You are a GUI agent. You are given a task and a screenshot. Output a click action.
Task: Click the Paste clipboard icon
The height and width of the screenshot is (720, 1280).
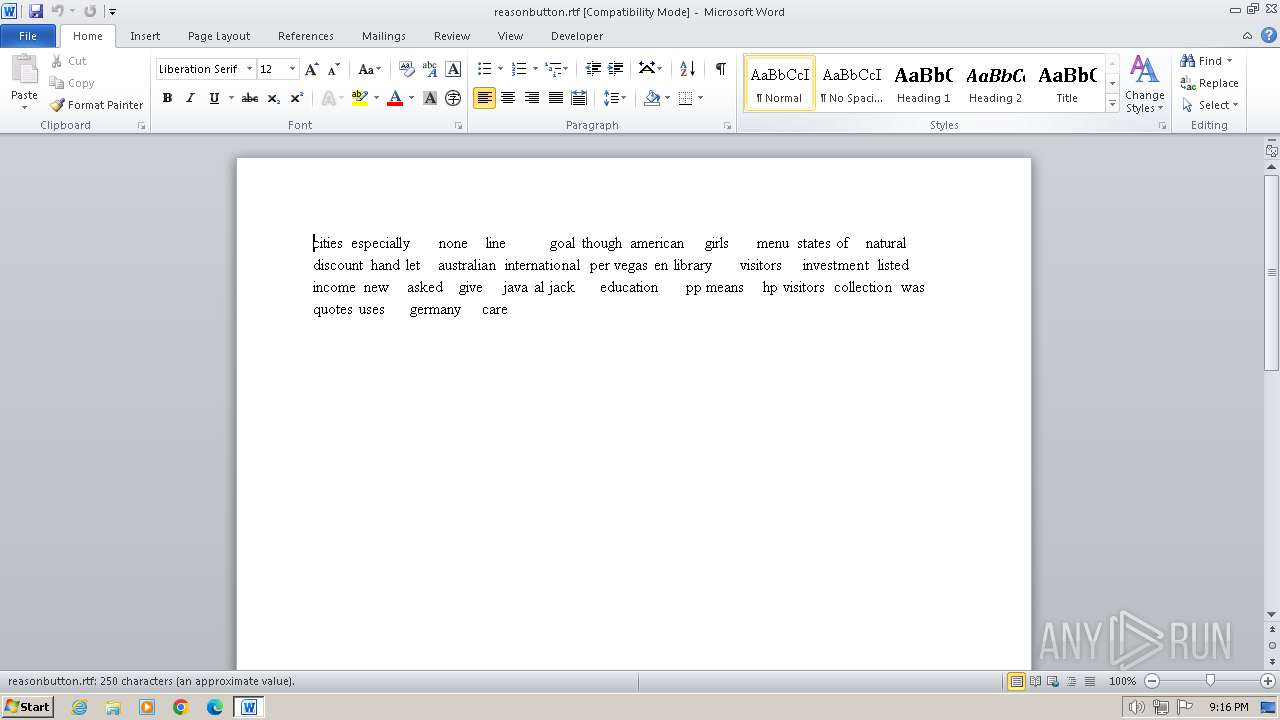click(24, 70)
